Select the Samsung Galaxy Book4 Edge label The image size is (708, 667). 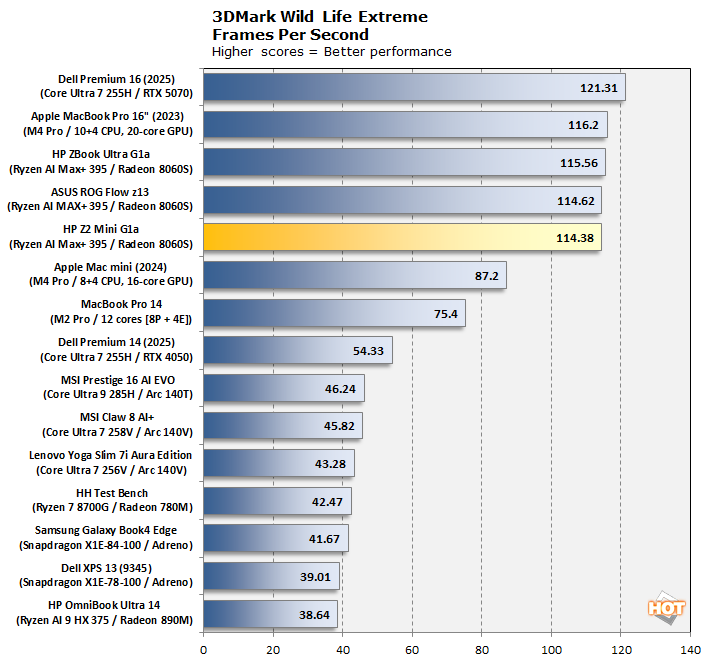tap(106, 530)
